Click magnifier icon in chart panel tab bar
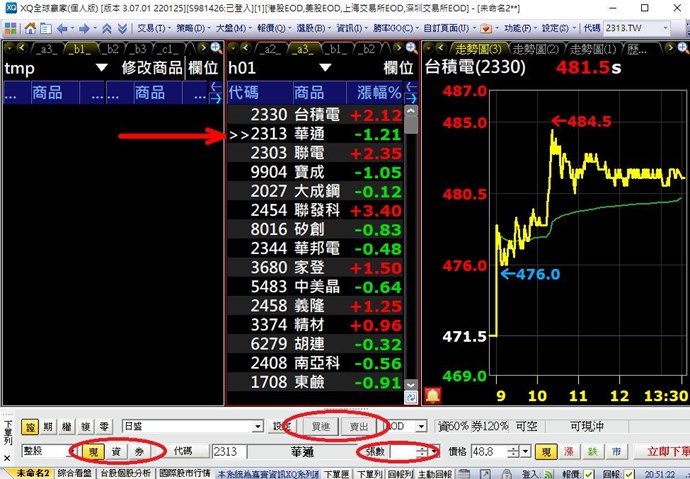The width and height of the screenshot is (690, 479). [684, 48]
